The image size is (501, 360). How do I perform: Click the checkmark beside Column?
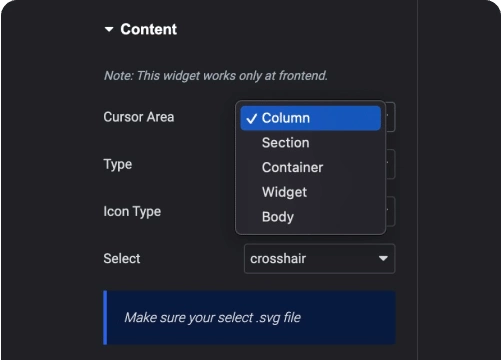251,118
